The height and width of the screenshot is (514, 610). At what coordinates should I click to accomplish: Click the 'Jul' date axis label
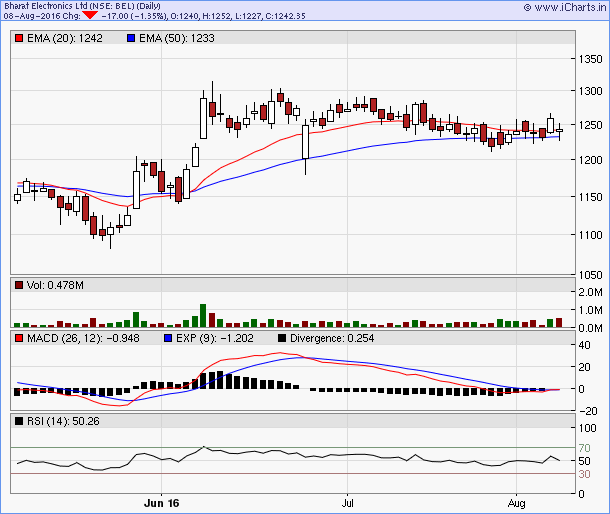pyautogui.click(x=347, y=503)
